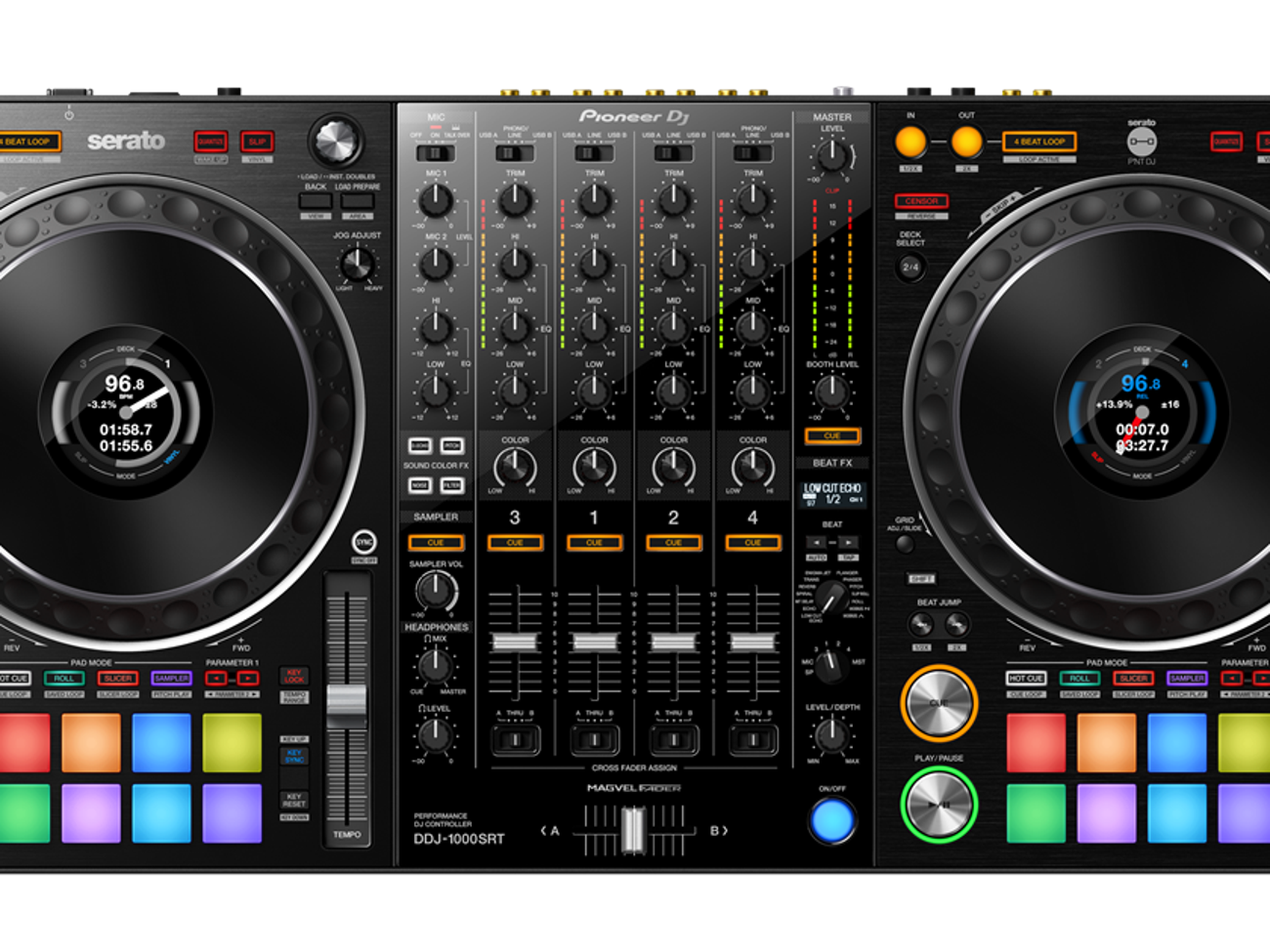Activate the NOISE Sound Color FX
The image size is (1270, 952).
tap(422, 485)
